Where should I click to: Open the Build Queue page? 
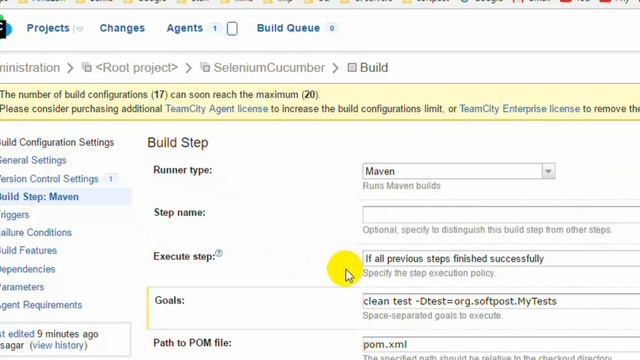pos(288,28)
